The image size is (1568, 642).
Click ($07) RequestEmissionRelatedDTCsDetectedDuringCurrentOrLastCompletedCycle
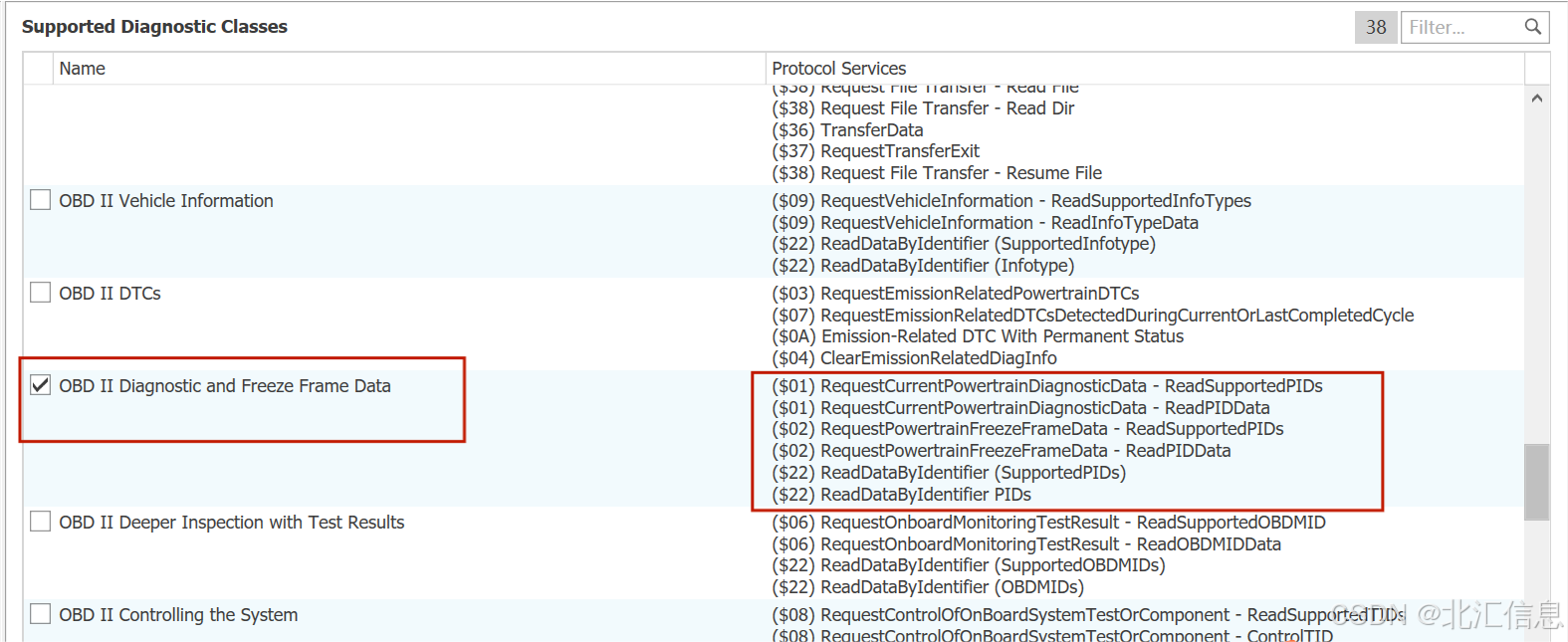point(1093,316)
